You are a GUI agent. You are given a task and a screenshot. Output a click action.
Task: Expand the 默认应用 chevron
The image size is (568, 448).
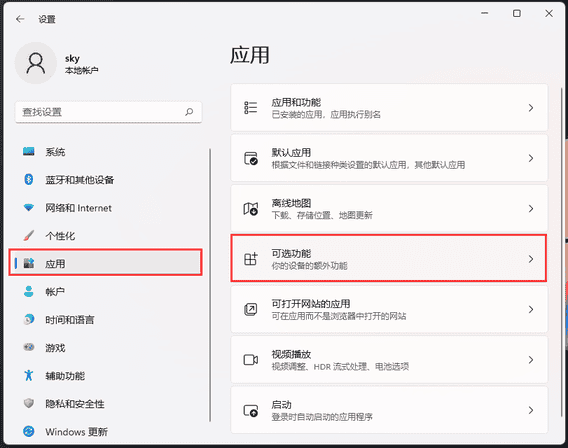531,158
